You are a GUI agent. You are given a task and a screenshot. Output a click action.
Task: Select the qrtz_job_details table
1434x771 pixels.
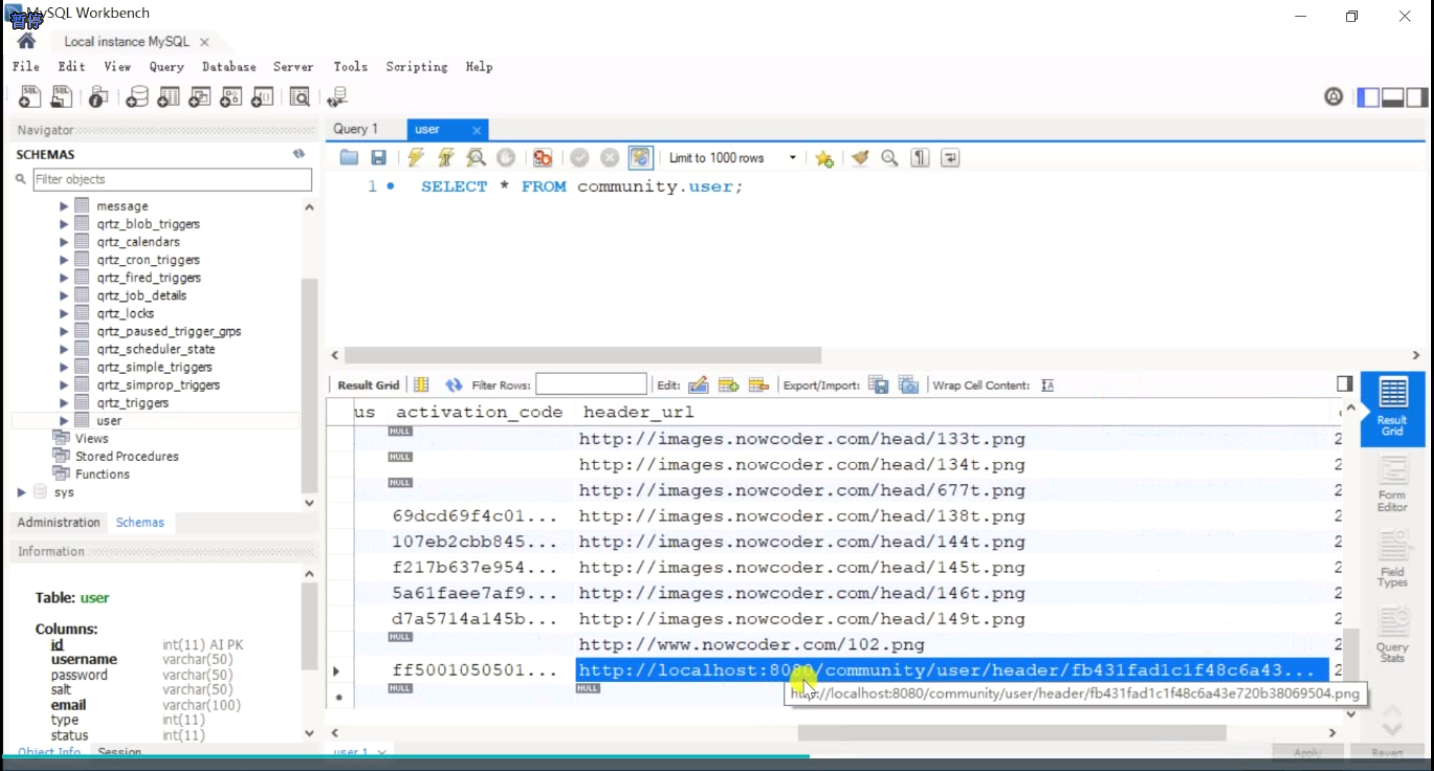coord(141,295)
